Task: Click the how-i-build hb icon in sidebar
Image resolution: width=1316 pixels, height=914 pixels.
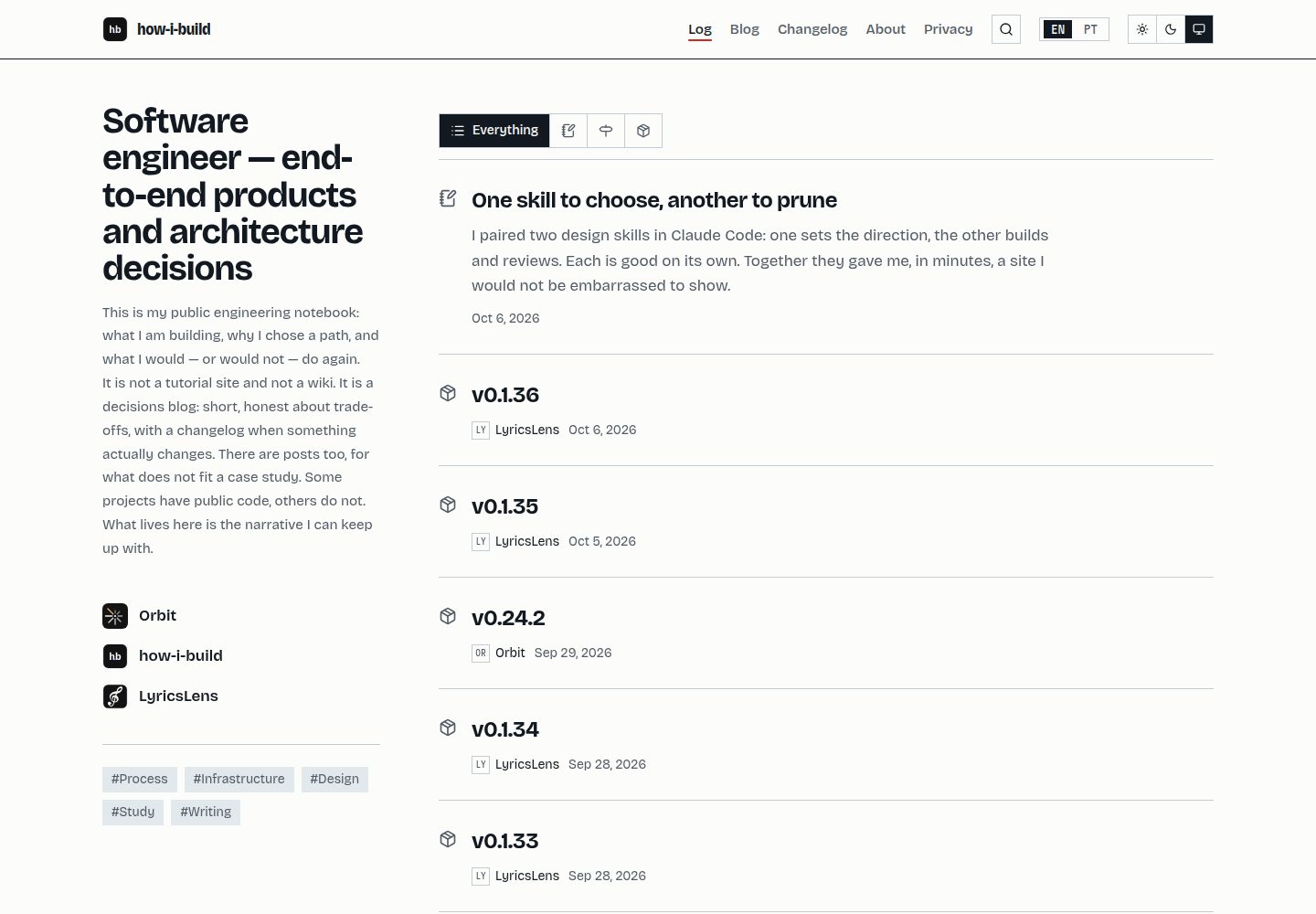Action: click(115, 656)
